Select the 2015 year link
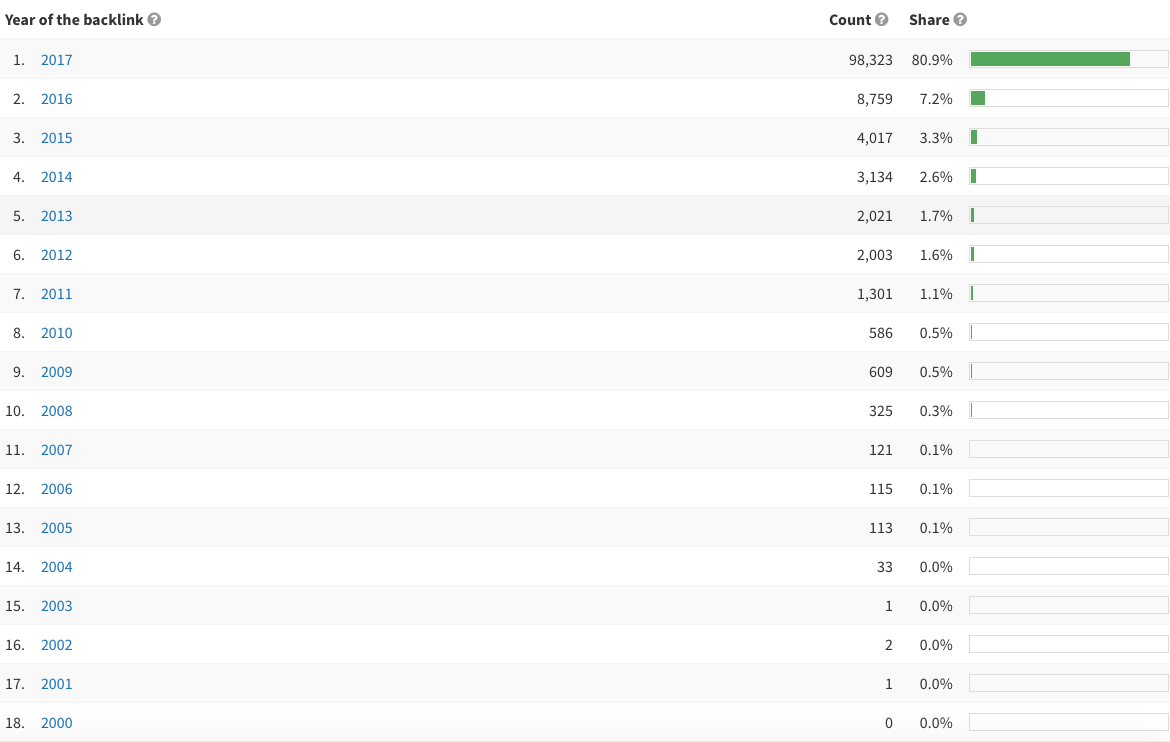The height and width of the screenshot is (742, 1170). pyautogui.click(x=56, y=138)
